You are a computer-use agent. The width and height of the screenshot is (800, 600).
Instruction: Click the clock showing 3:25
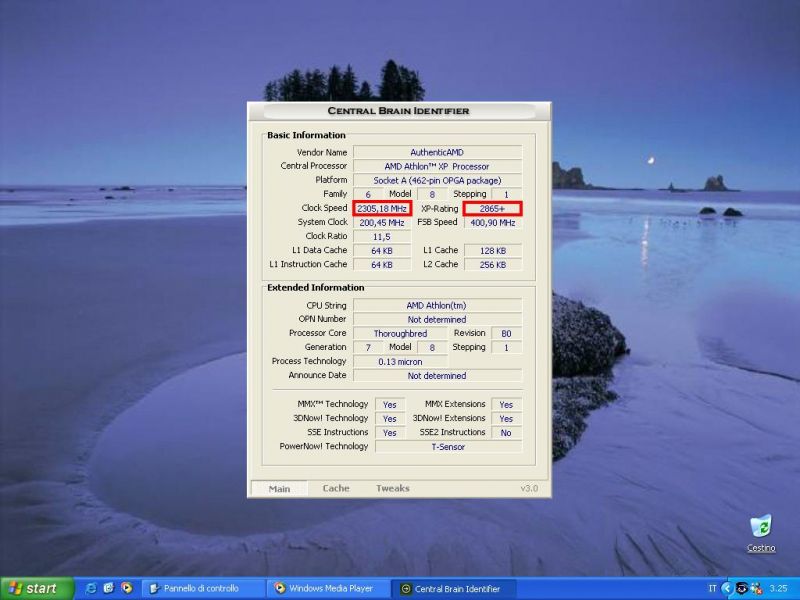point(779,589)
